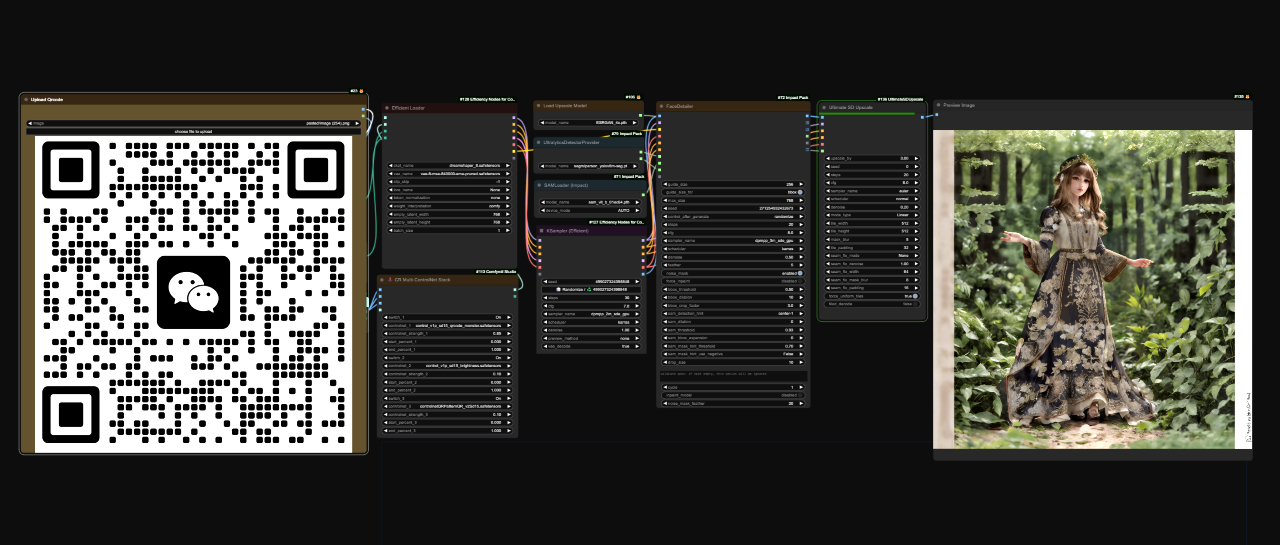Increase cycle arrow in FaceDetailer
Screen dimensions: 1280x545
pos(800,387)
